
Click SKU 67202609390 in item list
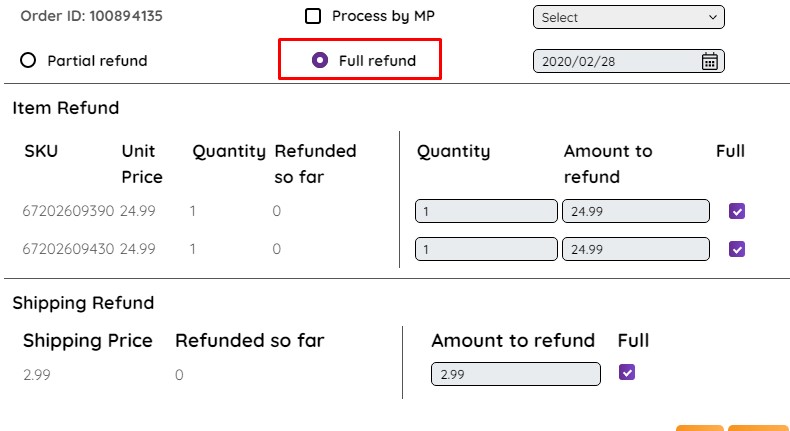pos(68,211)
